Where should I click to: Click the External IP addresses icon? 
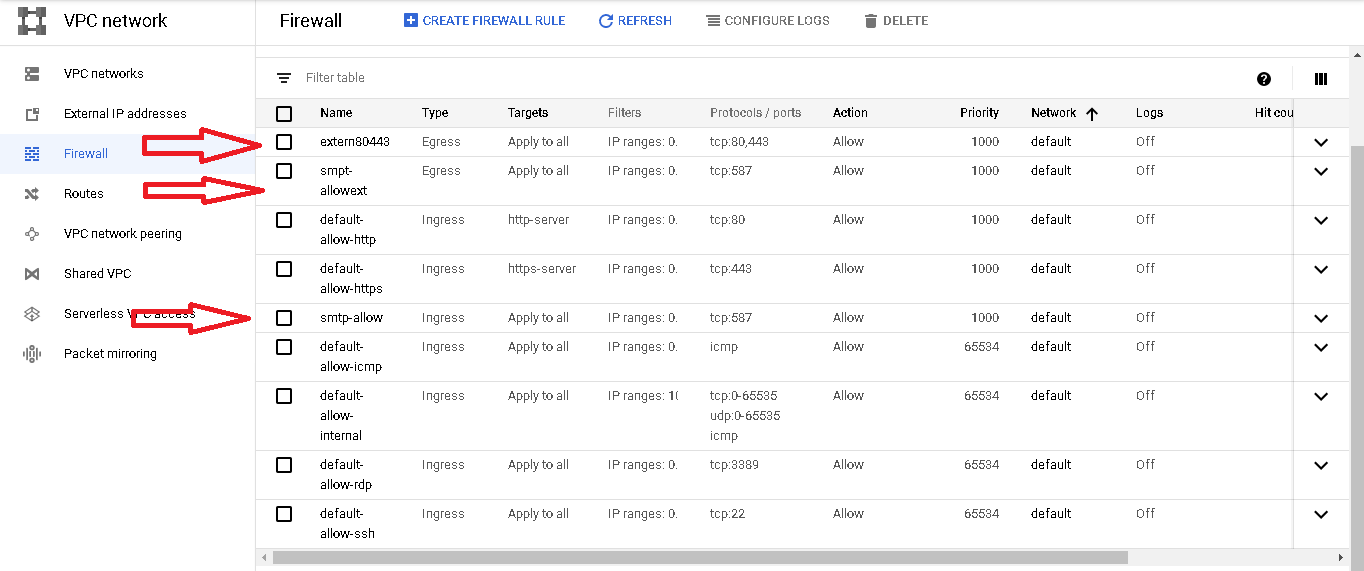[x=32, y=114]
